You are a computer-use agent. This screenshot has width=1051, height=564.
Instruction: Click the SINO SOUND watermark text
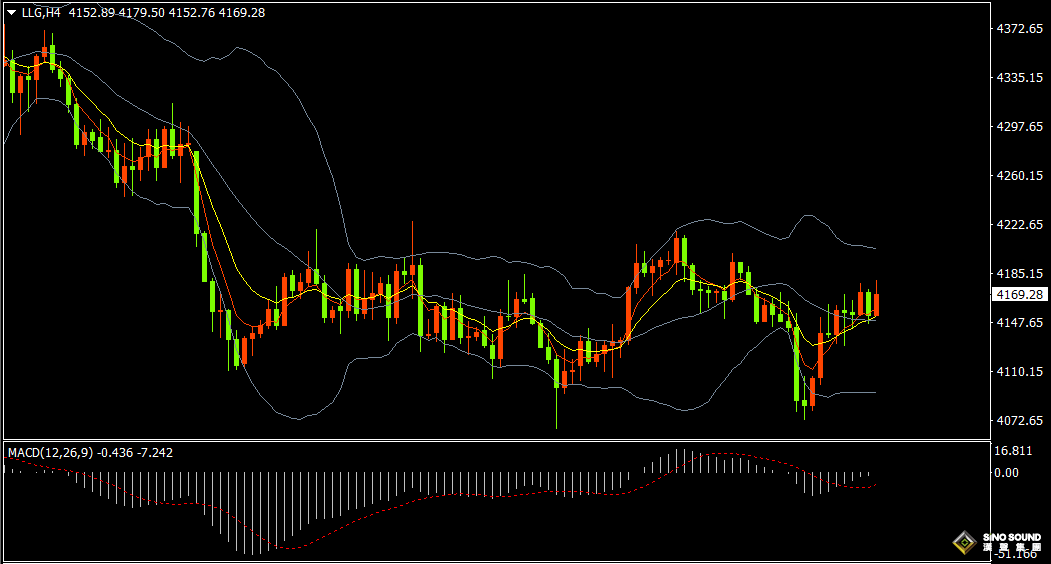1012,537
